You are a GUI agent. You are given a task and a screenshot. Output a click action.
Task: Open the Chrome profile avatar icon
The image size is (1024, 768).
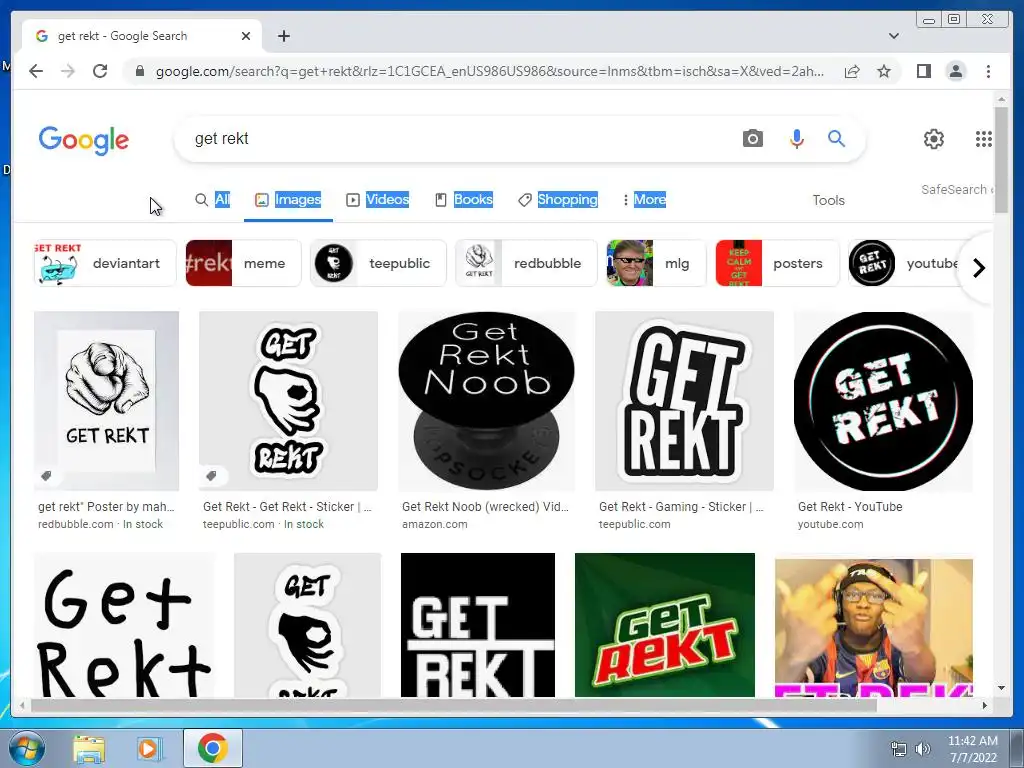click(x=955, y=71)
